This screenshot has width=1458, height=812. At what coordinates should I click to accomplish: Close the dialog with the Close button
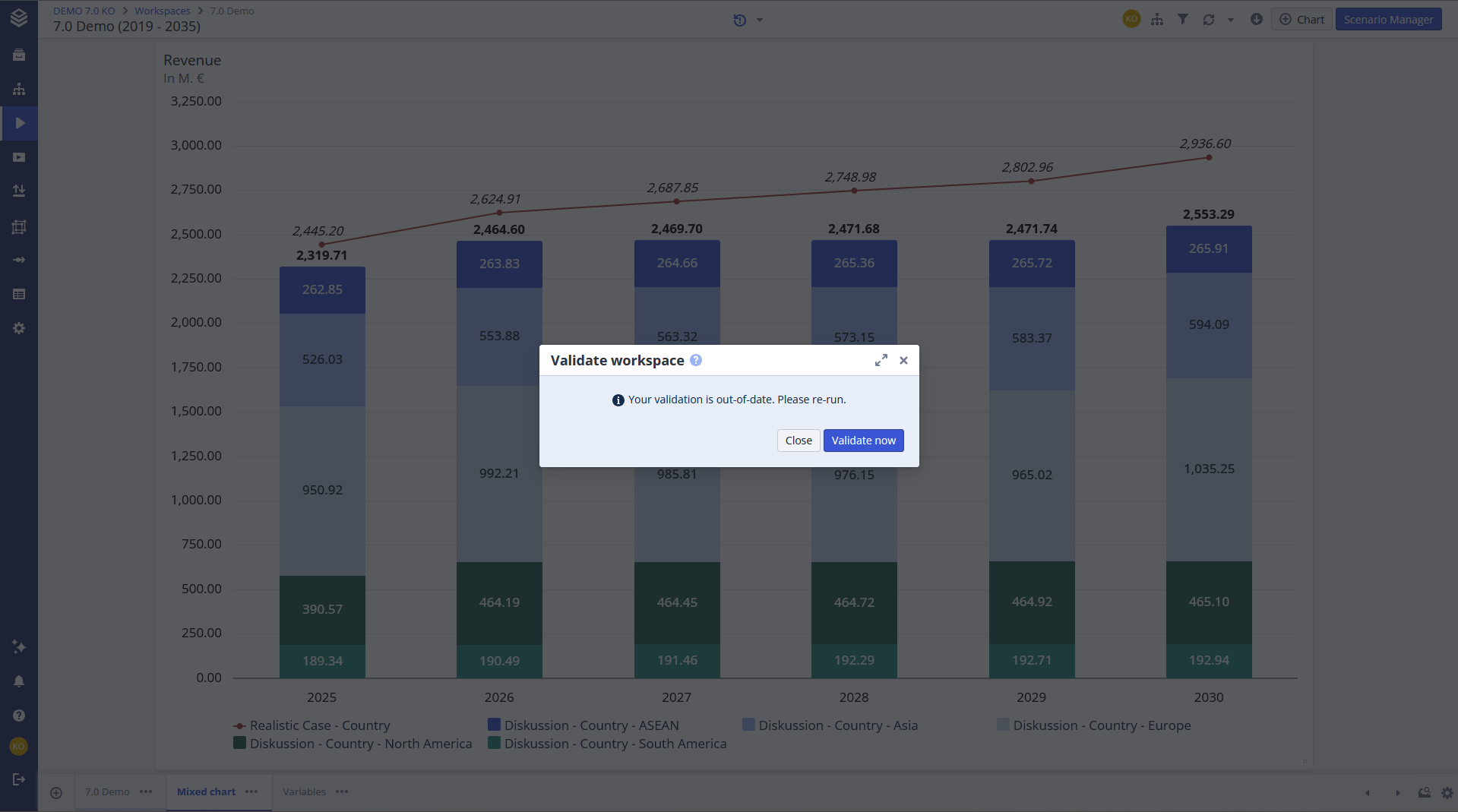(x=799, y=441)
